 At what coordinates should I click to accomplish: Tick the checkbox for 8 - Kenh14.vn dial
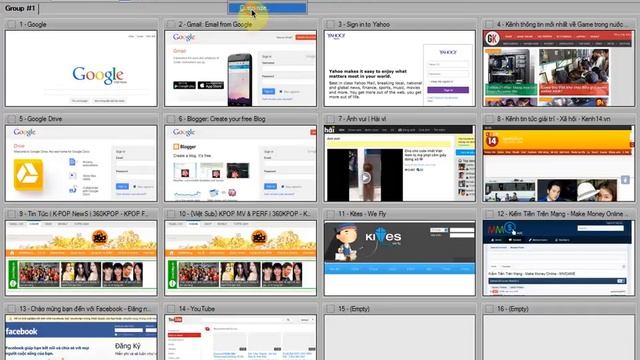pyautogui.click(x=489, y=119)
